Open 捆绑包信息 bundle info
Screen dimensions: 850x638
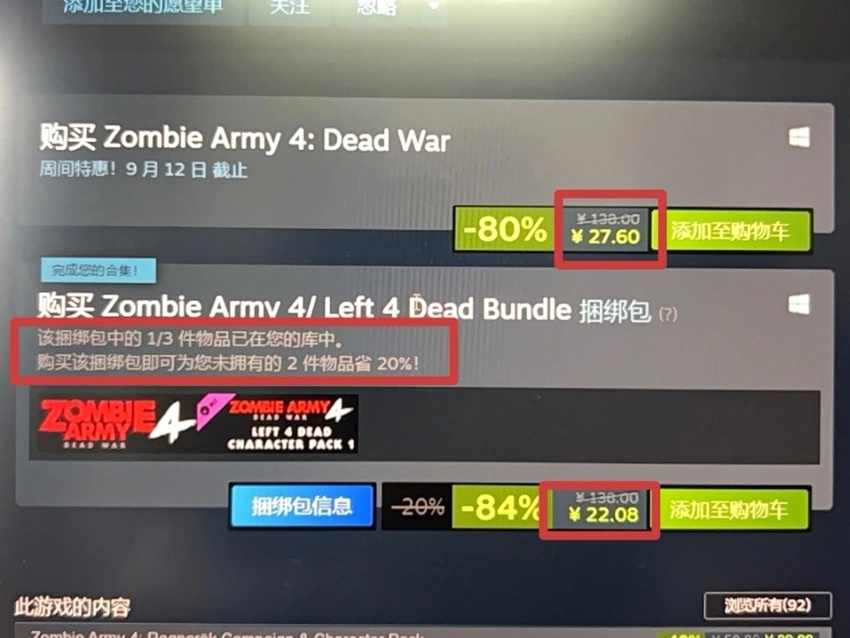coord(302,506)
